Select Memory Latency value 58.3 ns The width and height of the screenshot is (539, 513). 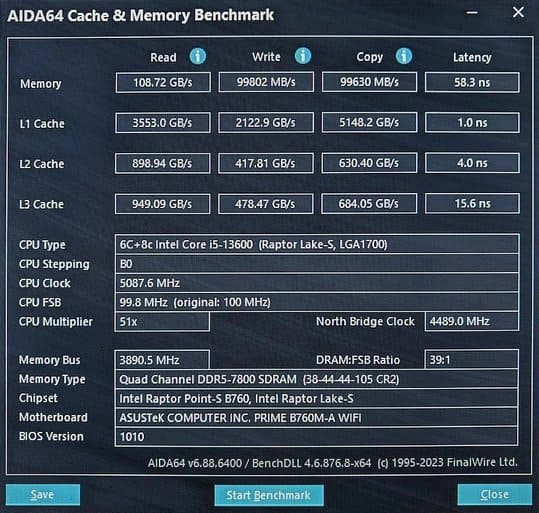tap(472, 83)
